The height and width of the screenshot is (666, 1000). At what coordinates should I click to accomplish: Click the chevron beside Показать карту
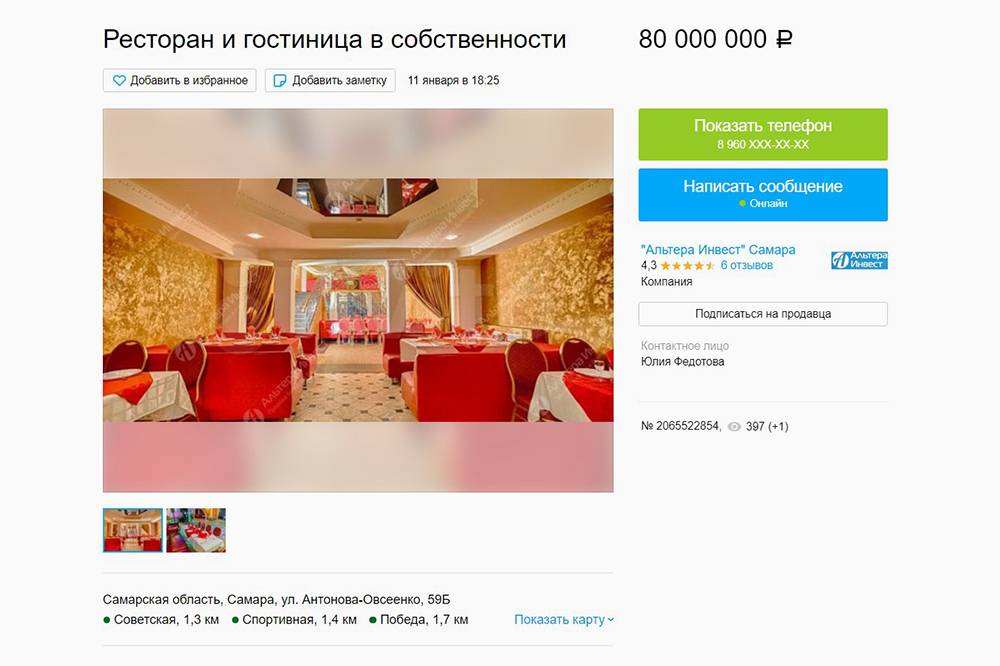click(x=610, y=620)
